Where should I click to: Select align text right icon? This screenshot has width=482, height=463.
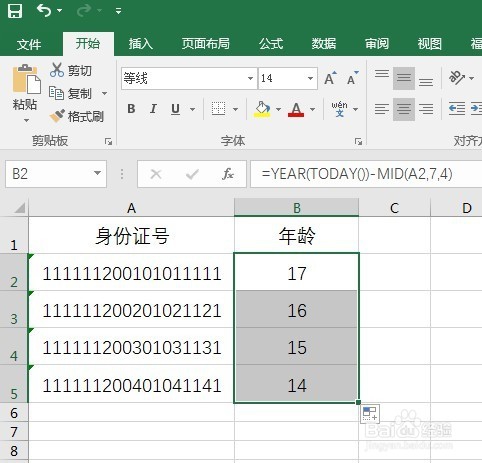click(x=426, y=109)
